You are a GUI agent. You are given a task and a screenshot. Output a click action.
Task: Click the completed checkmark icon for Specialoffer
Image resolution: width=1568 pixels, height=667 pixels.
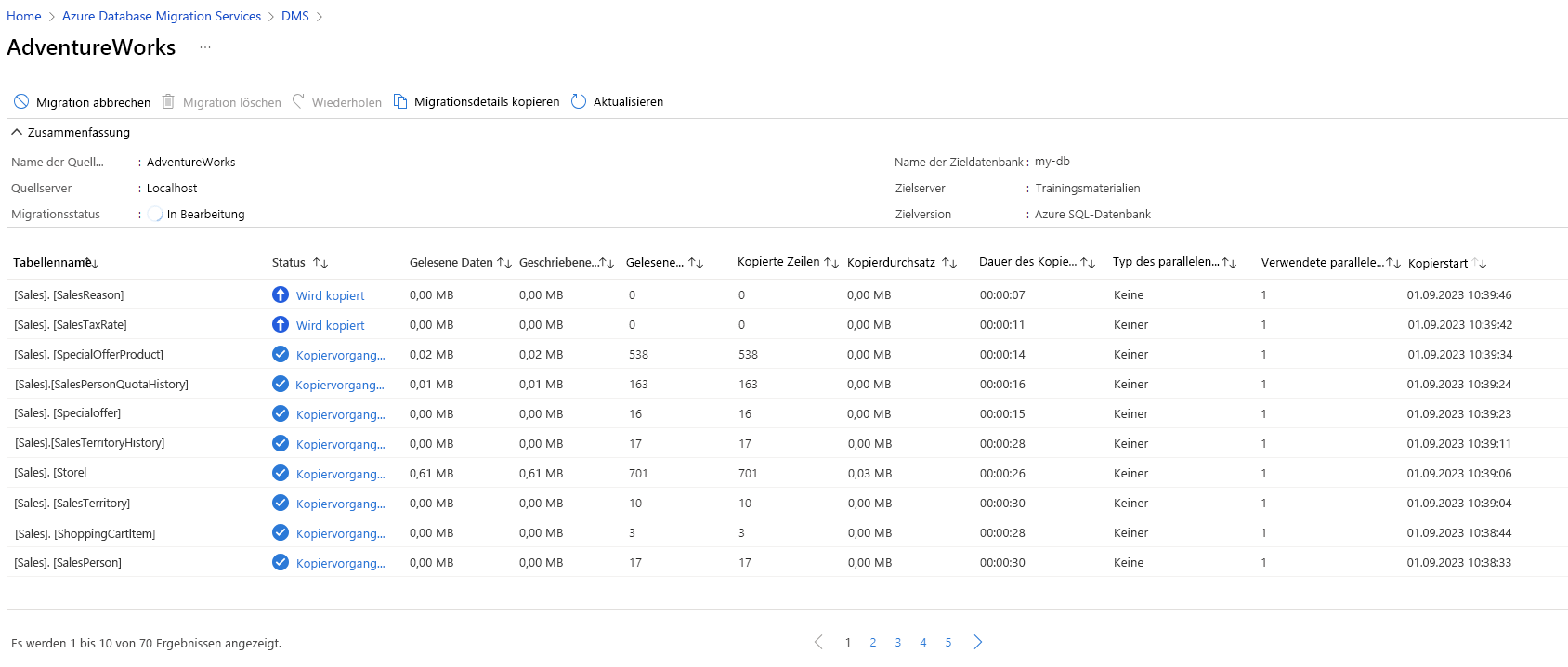(281, 413)
